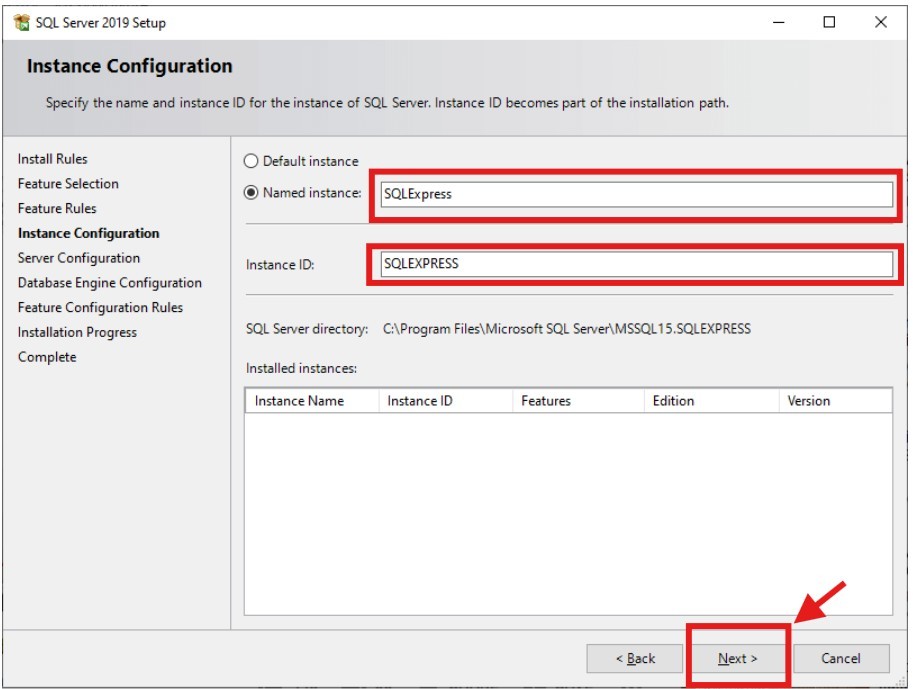This screenshot has height=689, width=913.
Task: Select Feature Configuration Rules step
Action: tap(100, 308)
